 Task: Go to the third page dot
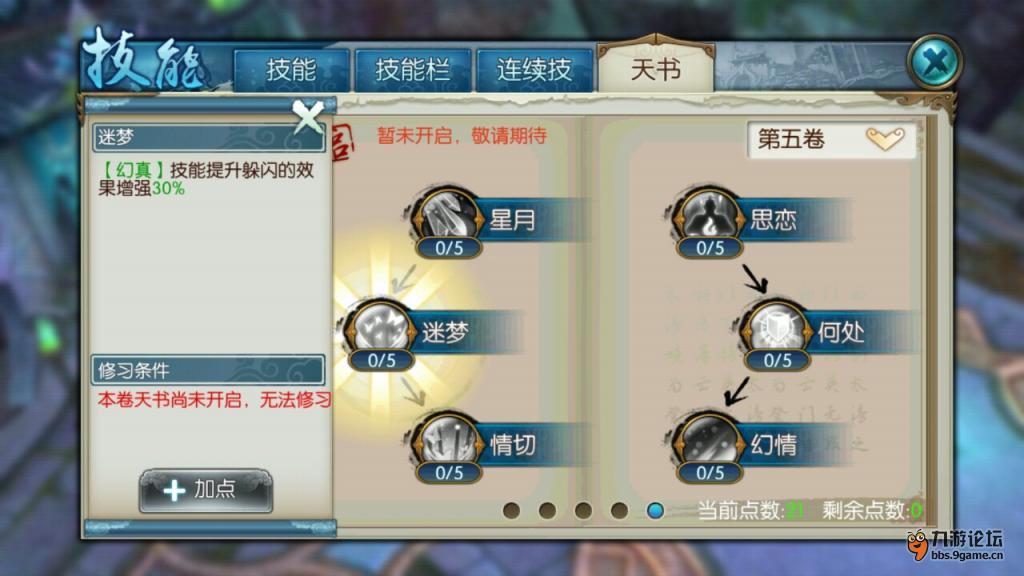tap(584, 510)
